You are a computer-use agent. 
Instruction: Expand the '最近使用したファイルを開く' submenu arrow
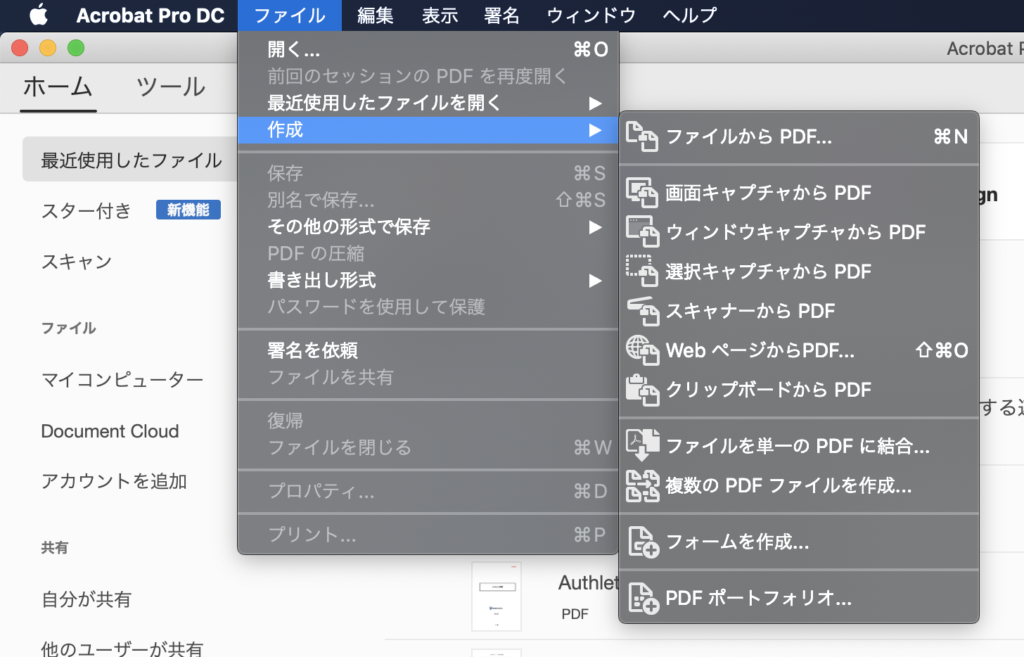tap(594, 103)
